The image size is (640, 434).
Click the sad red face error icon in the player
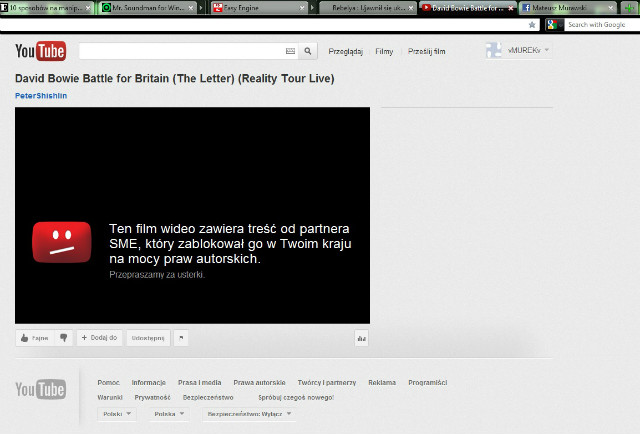[x=62, y=242]
